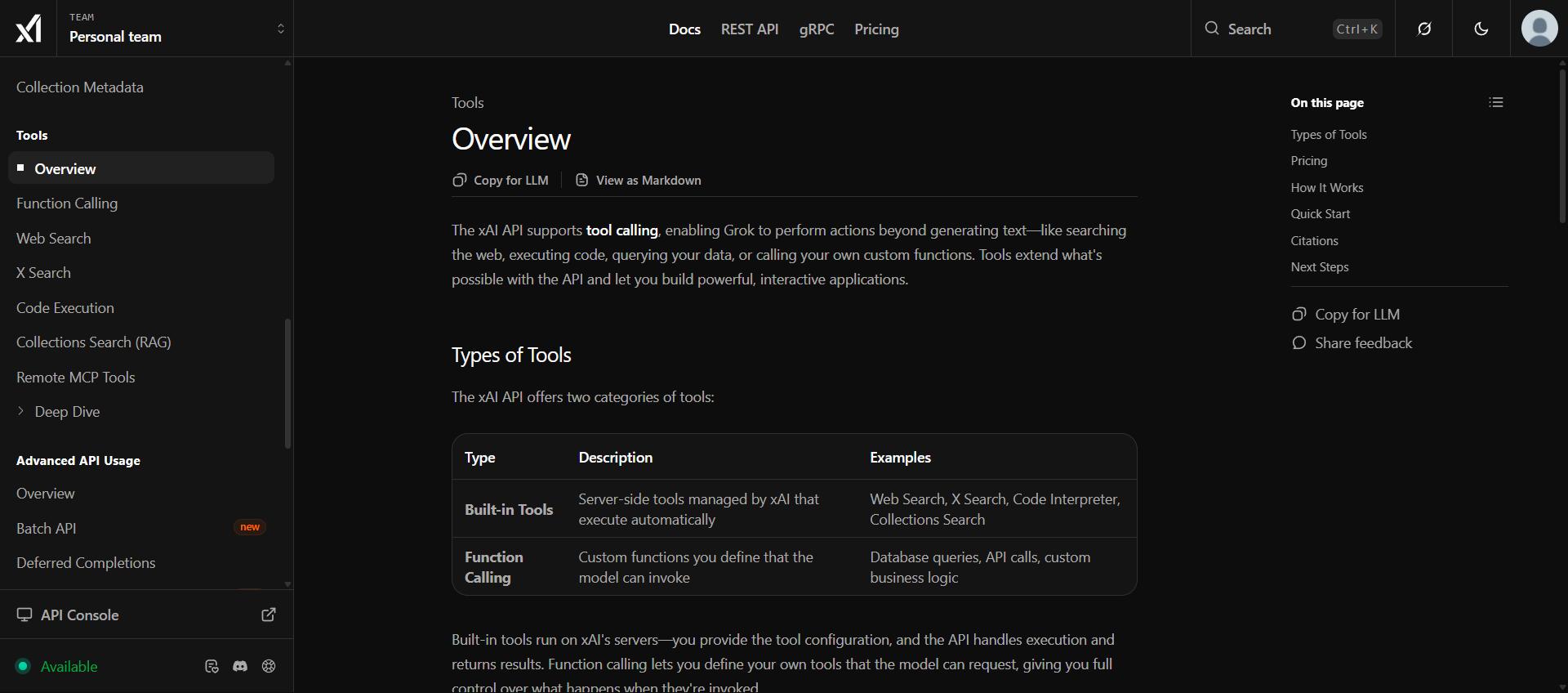This screenshot has height=693, width=1568.
Task: Jump to Types of Tools section
Action: 1329,135
